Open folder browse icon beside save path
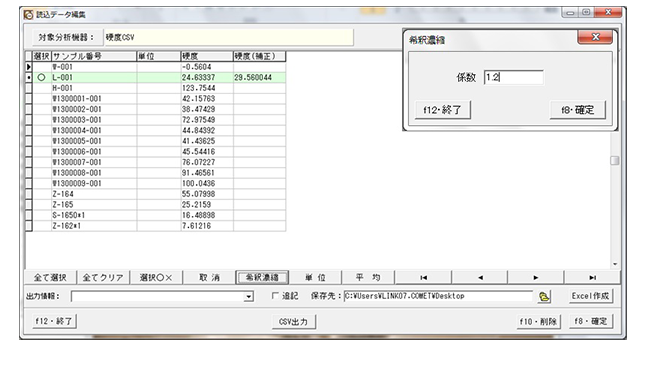This screenshot has width=648, height=366. coord(544,296)
